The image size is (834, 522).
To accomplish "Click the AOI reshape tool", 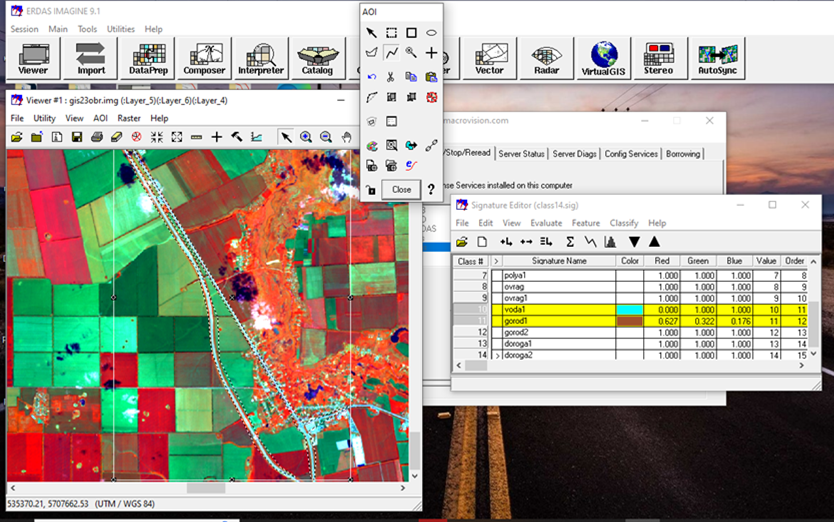I will (x=371, y=97).
